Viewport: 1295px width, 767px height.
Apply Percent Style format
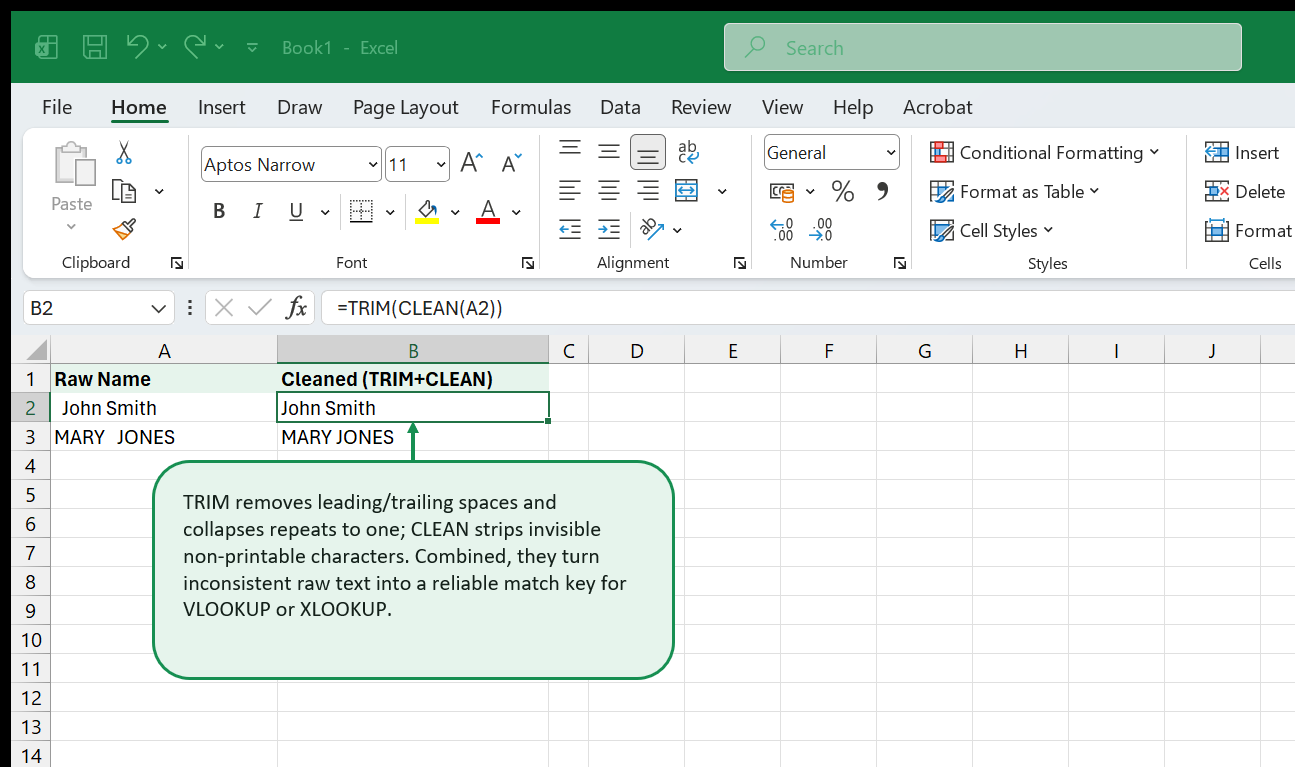(x=843, y=191)
